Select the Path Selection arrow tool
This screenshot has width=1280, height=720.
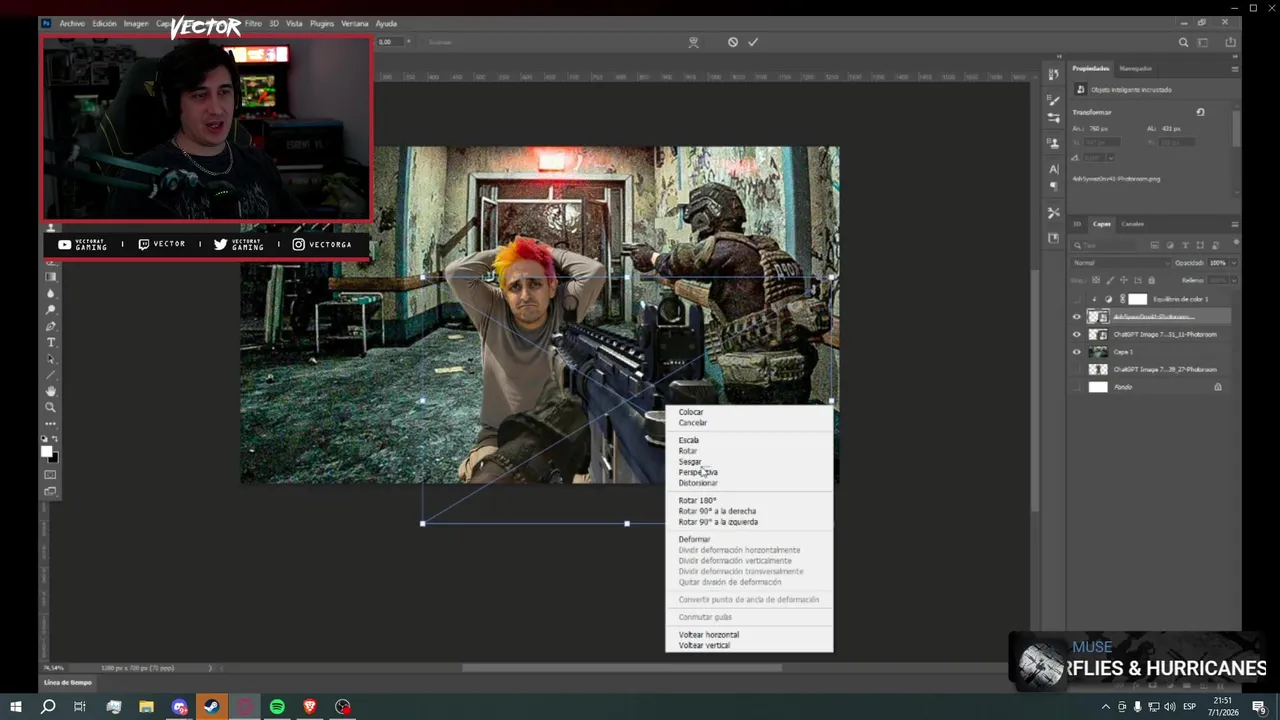click(51, 359)
